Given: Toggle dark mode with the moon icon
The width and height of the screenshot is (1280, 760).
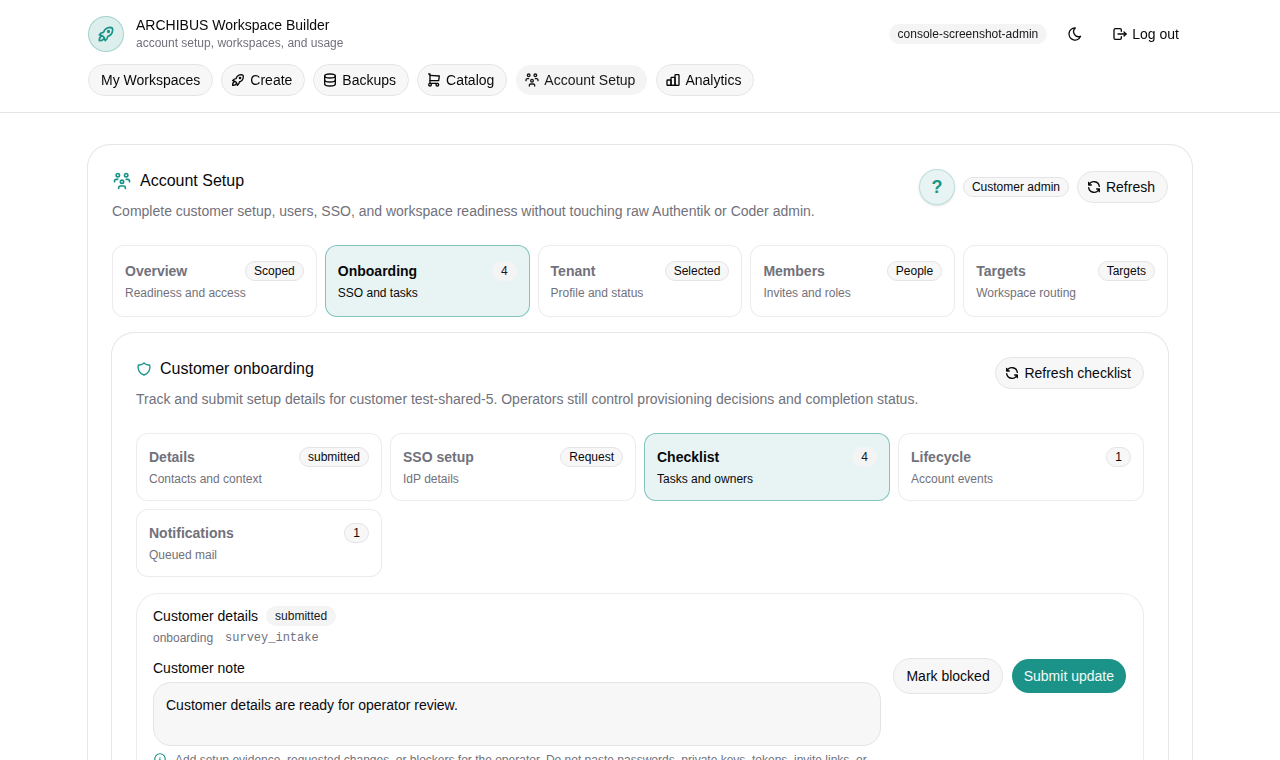Looking at the screenshot, I should point(1074,33).
